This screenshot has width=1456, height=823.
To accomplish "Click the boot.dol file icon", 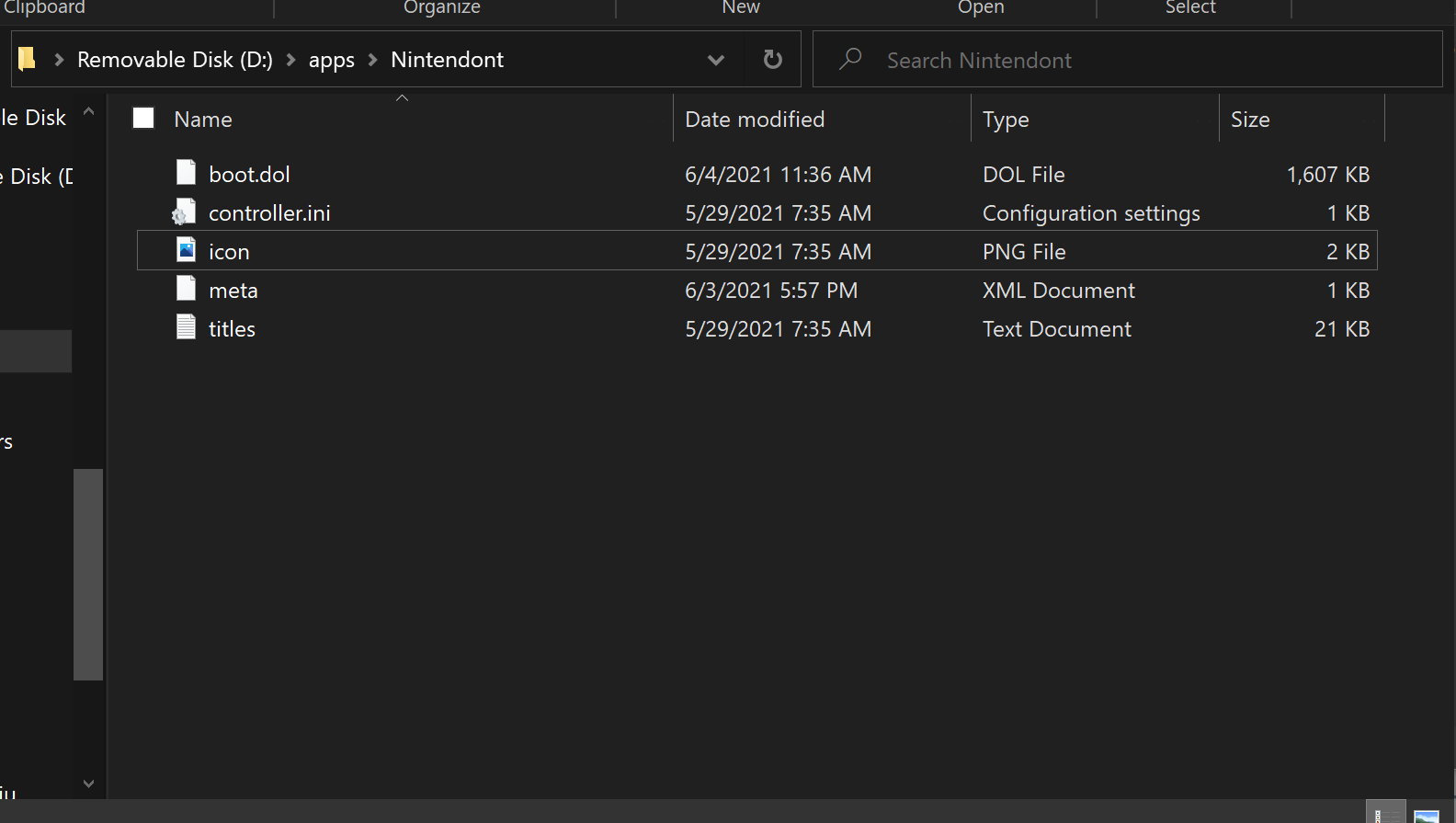I will pos(186,173).
